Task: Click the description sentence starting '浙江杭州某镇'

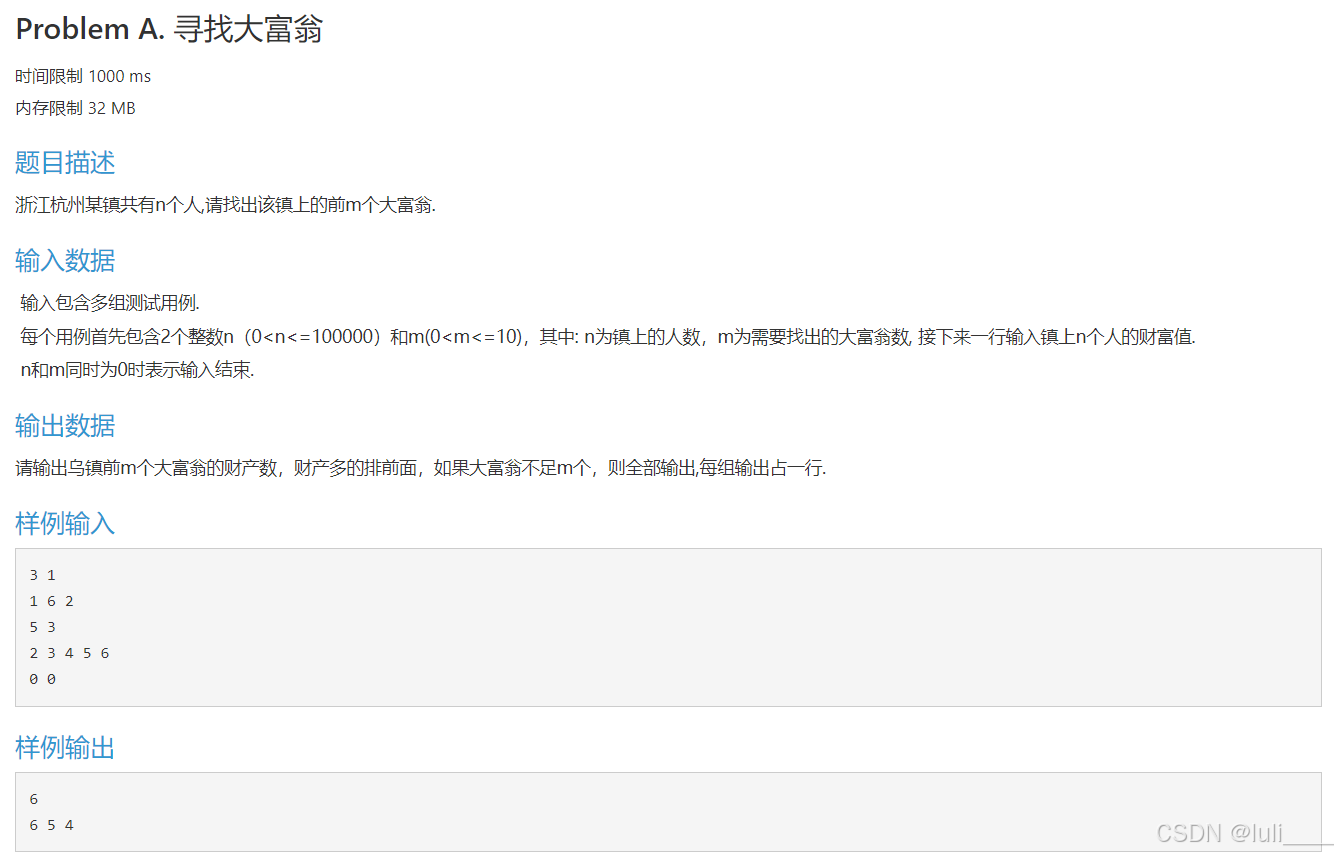Action: pyautogui.click(x=226, y=206)
